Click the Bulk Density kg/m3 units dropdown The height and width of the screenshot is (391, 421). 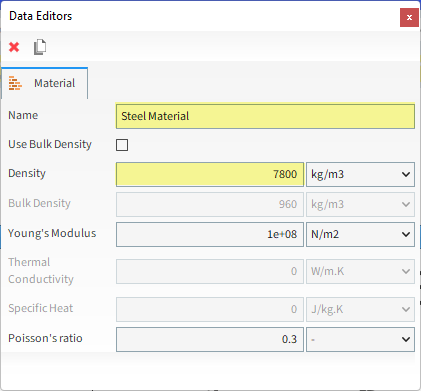[360, 204]
